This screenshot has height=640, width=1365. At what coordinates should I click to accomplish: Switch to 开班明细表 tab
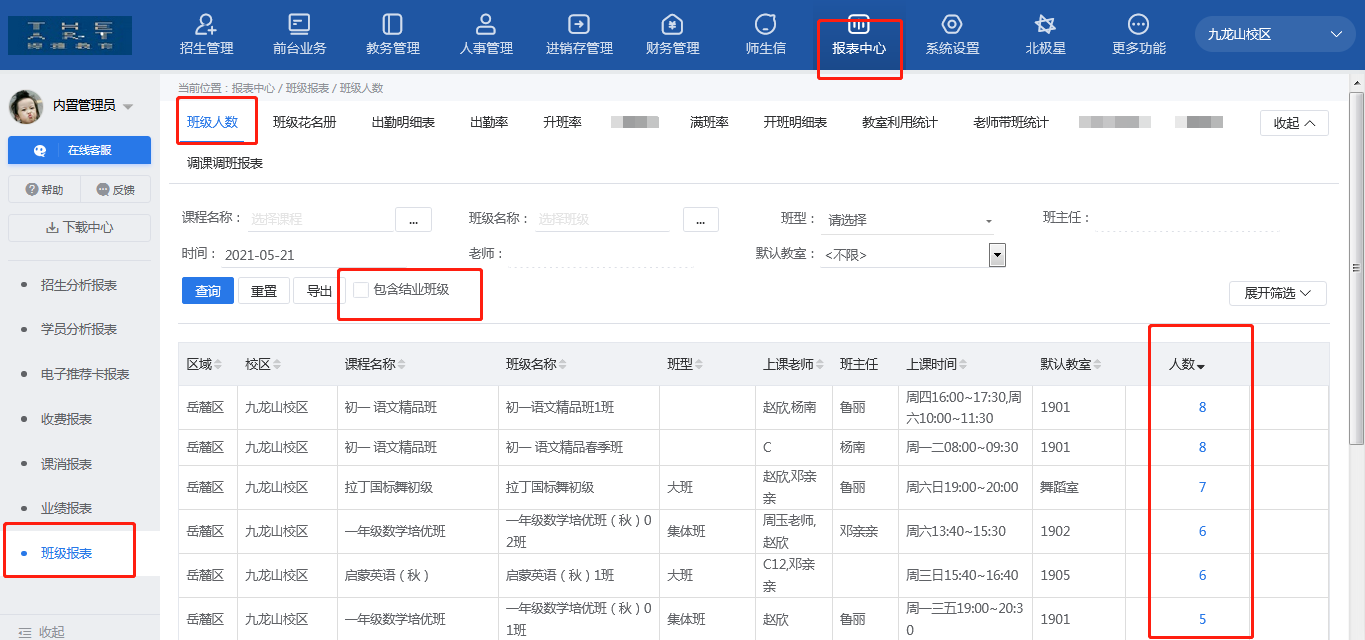pos(795,122)
